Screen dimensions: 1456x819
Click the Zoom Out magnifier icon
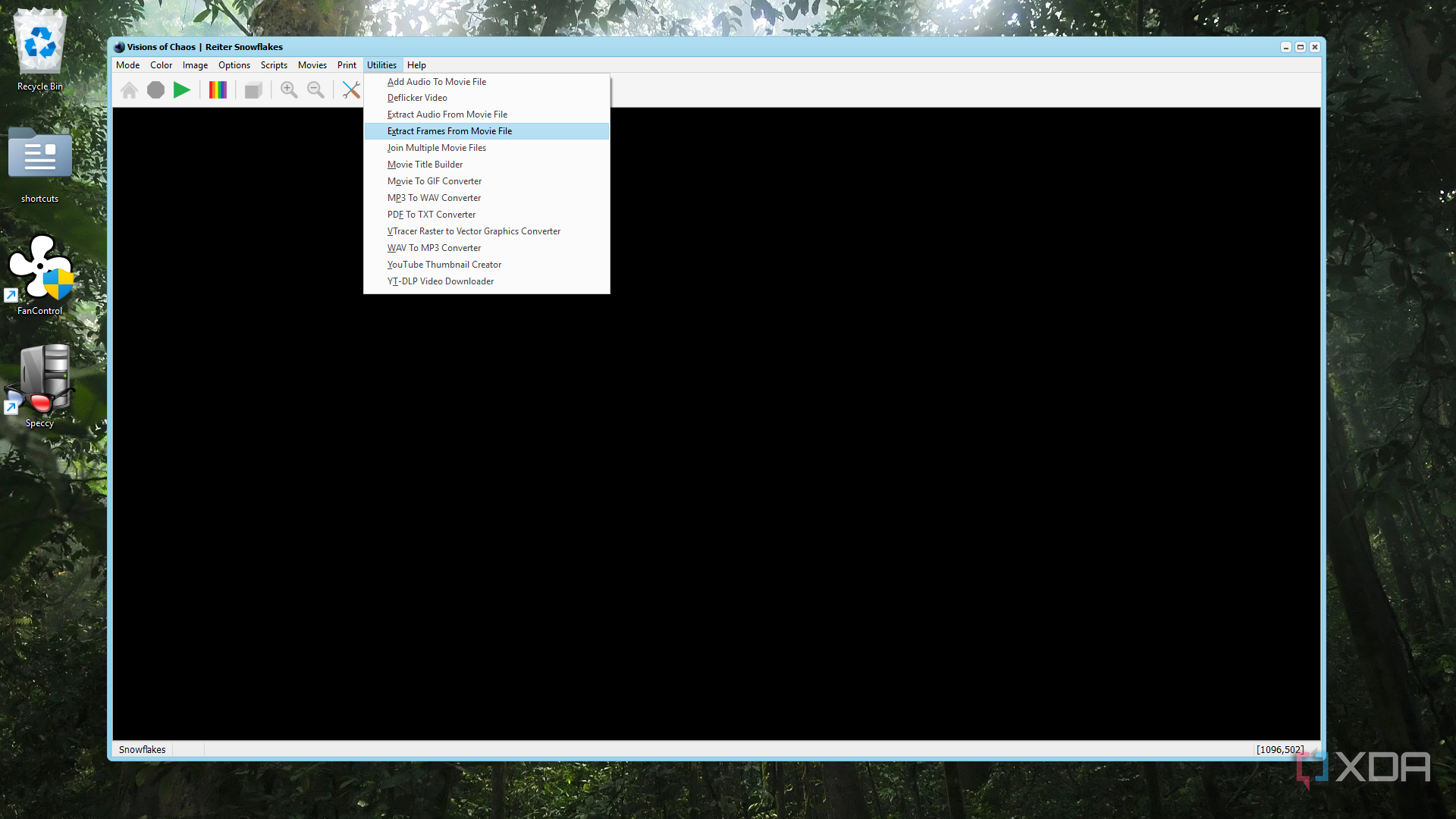pos(315,90)
